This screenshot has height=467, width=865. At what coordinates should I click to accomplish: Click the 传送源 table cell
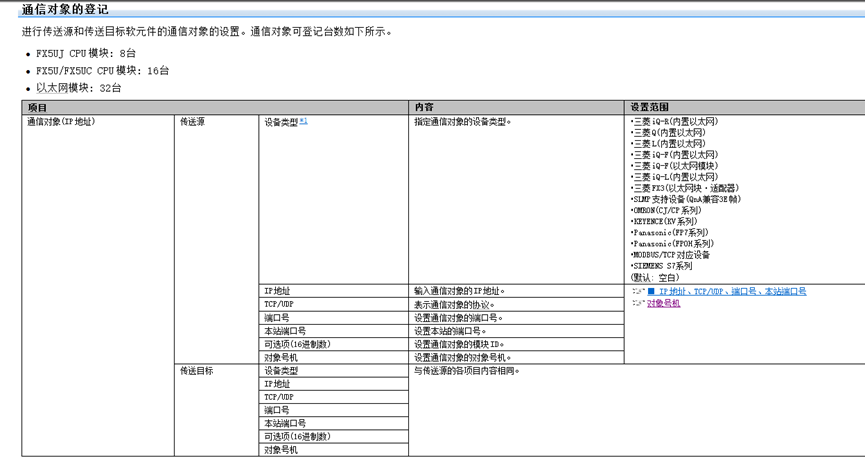(x=192, y=122)
